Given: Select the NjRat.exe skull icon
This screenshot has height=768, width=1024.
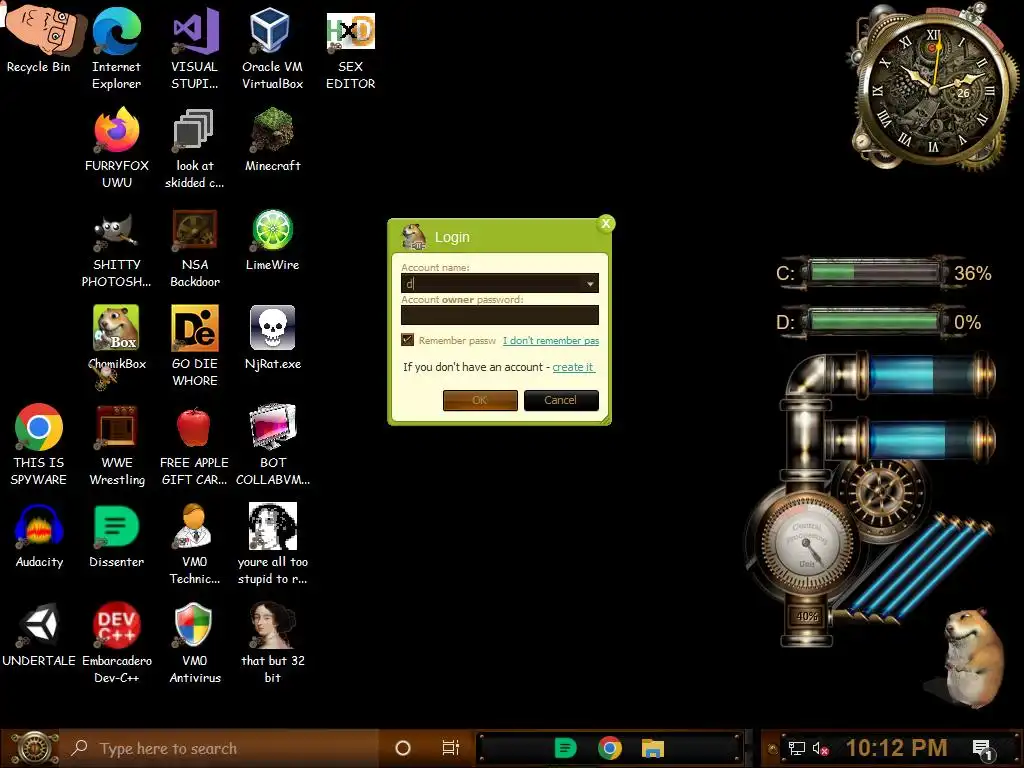Looking at the screenshot, I should [x=272, y=328].
